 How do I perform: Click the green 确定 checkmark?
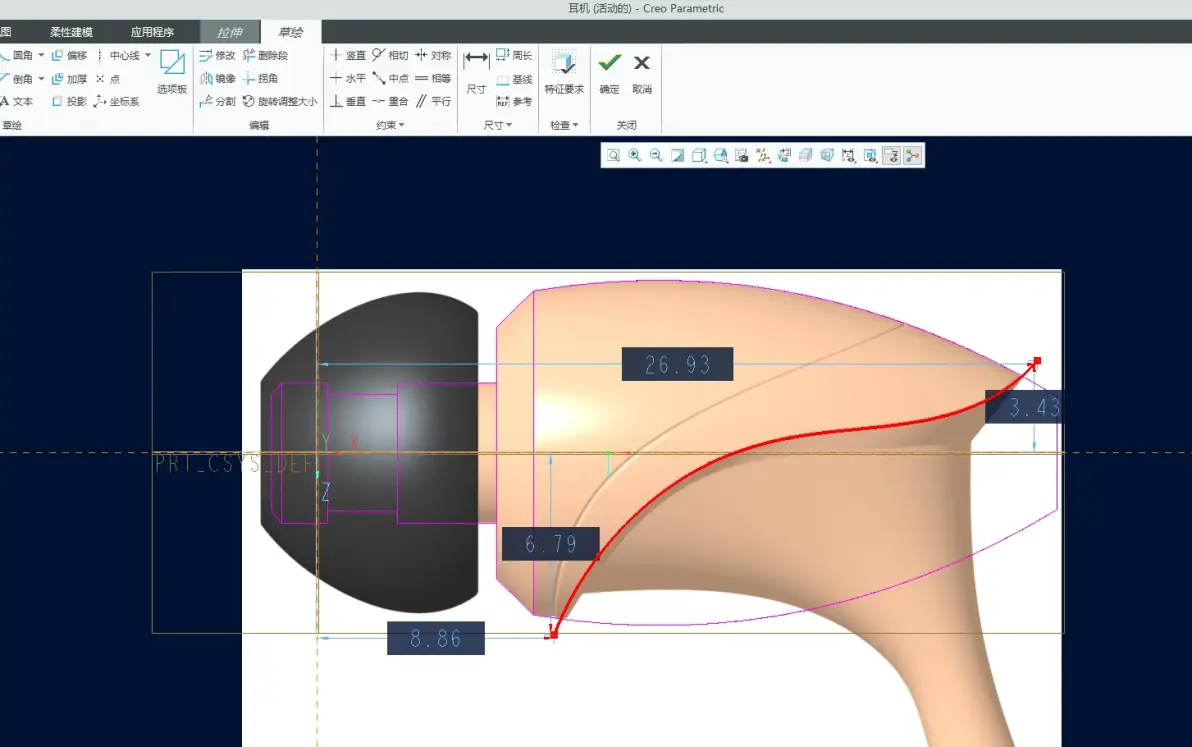click(610, 62)
